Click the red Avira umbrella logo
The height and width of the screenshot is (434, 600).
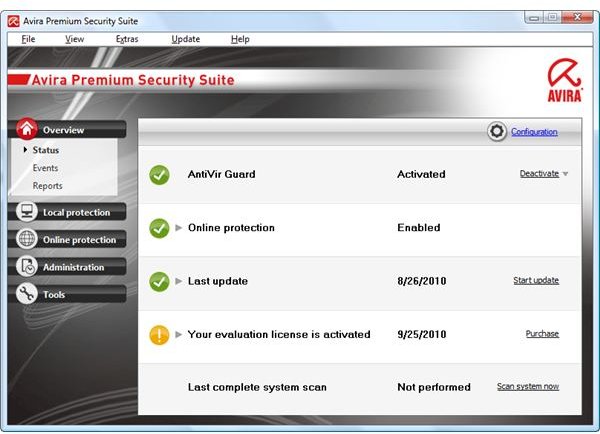[564, 80]
